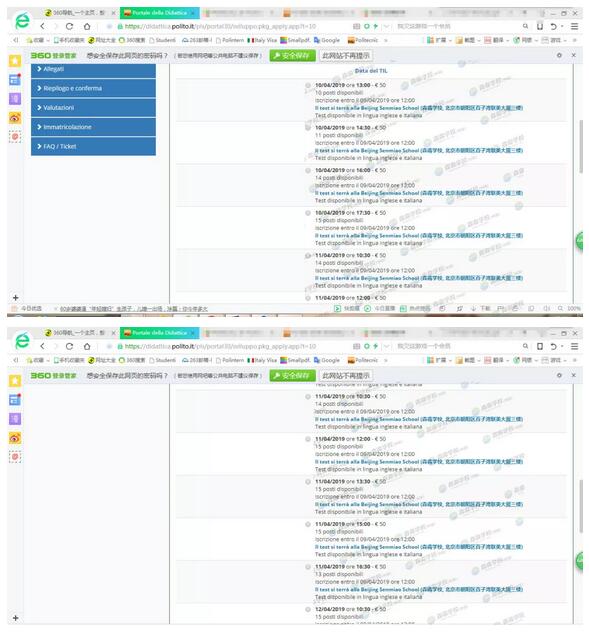
Task: Select the 10/04/2019 ore 16:00 test slot
Action: [308, 170]
